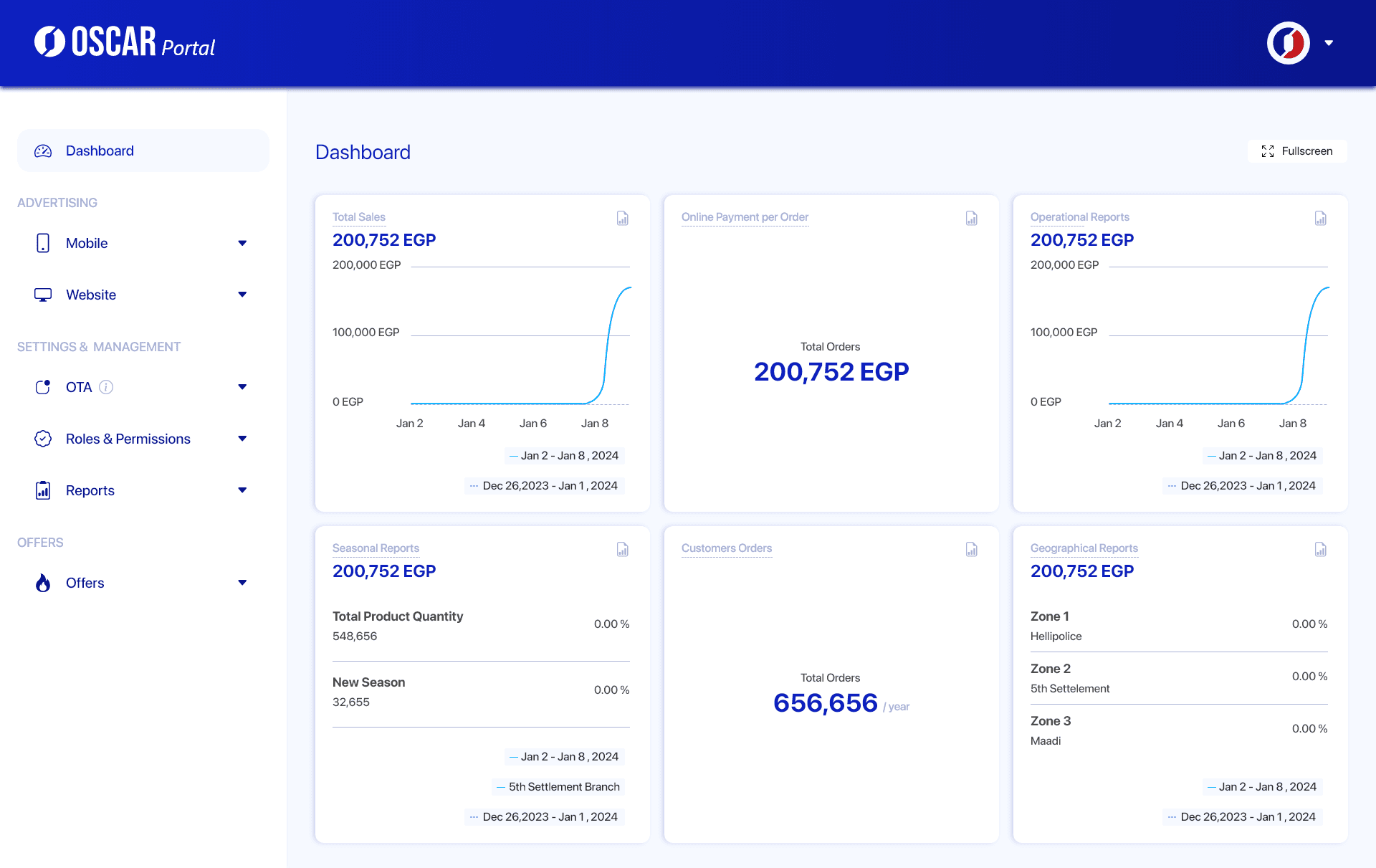Screen dimensions: 1376x868
Task: Expand the Offers sidebar arrow
Action: (x=242, y=583)
